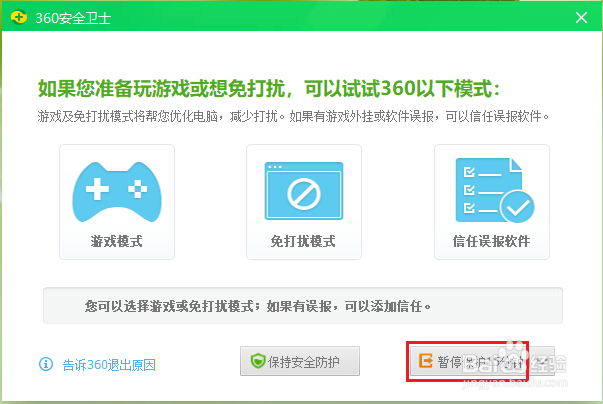Image resolution: width=603 pixels, height=404 pixels.
Task: Click the description text 游戏及免打扰模式将帮您优化电脑
Action: click(128, 116)
